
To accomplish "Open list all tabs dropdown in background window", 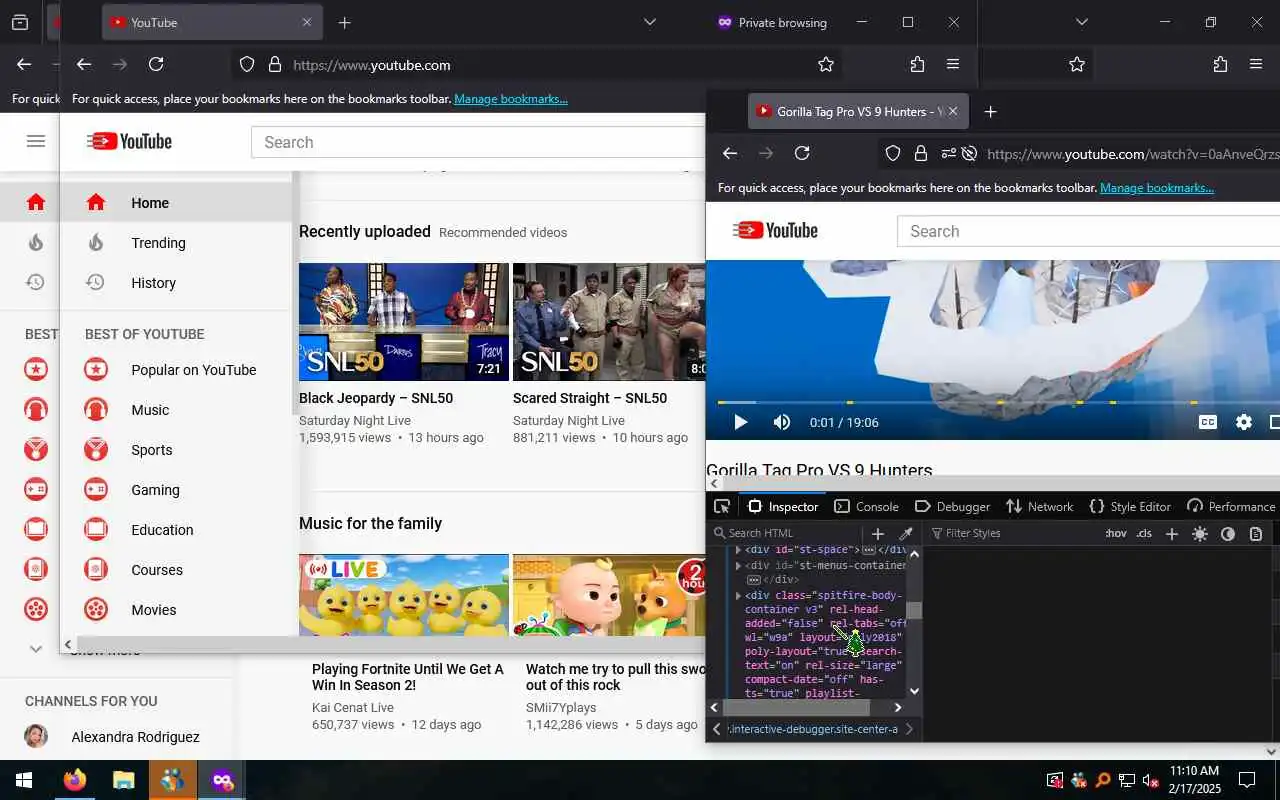I will tap(1081, 22).
